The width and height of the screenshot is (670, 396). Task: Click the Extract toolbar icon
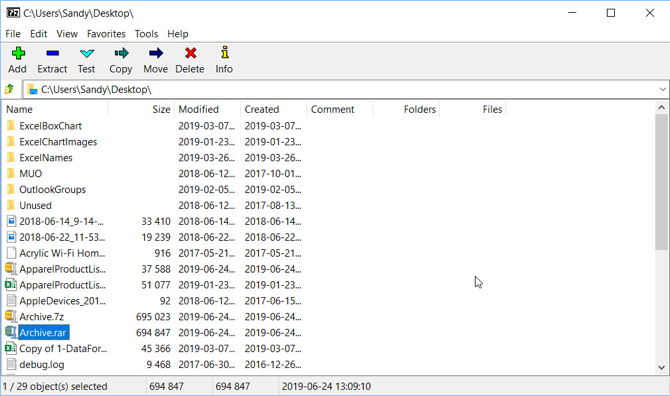(x=52, y=53)
